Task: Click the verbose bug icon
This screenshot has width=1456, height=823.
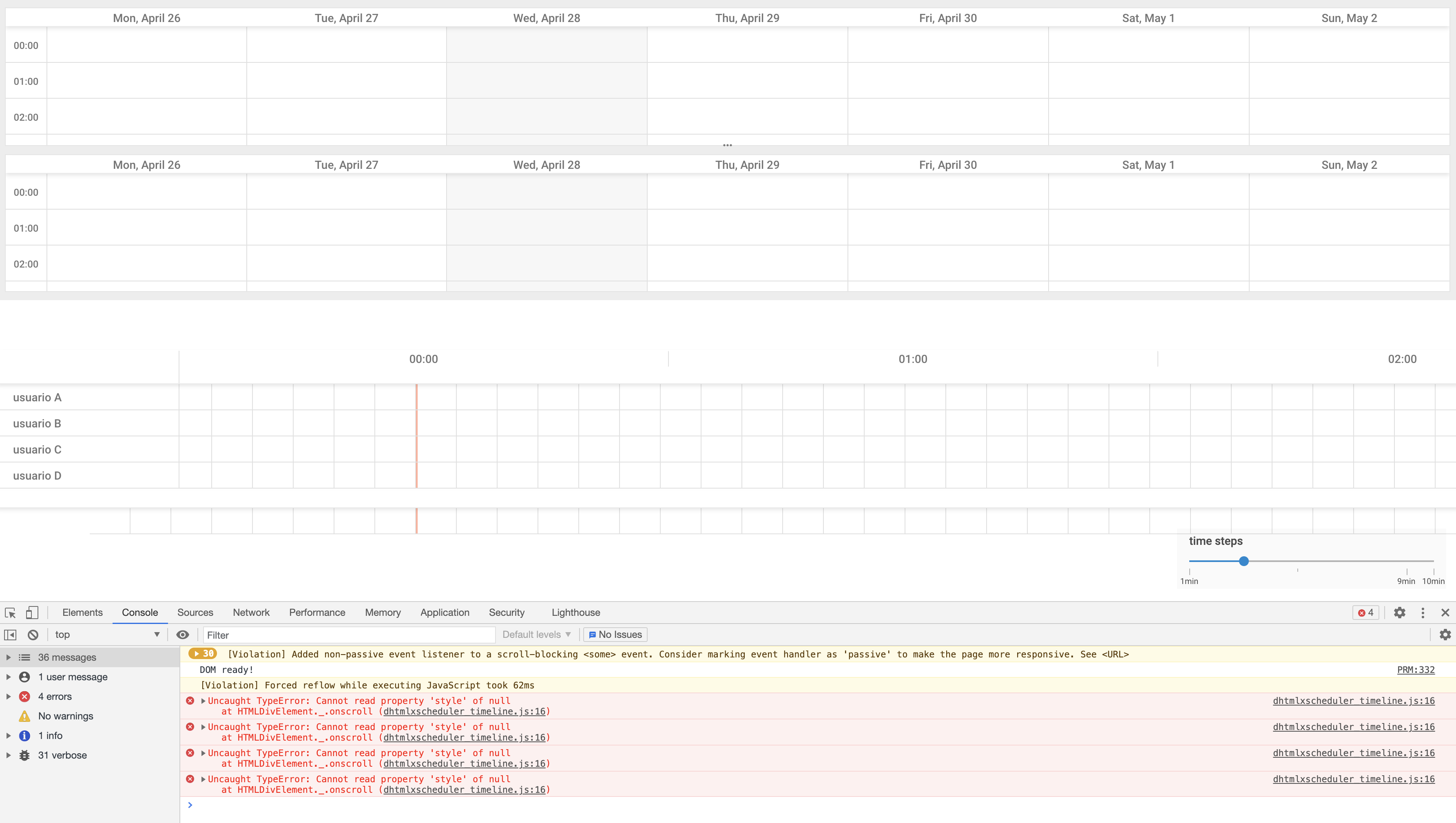Action: [x=24, y=755]
